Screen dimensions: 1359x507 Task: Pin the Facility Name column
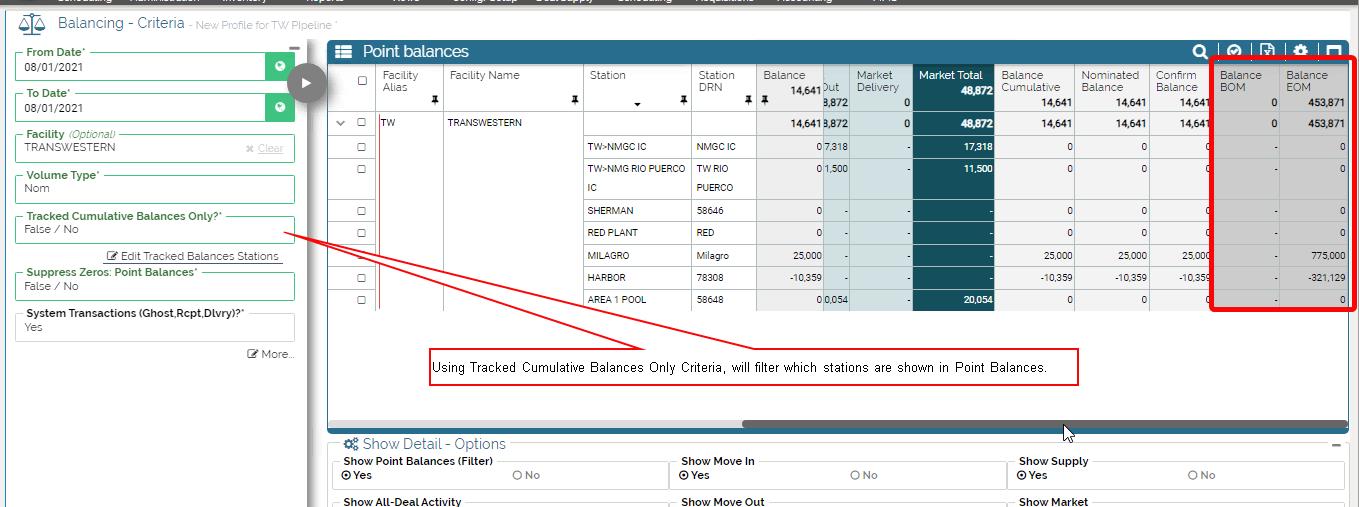pos(575,100)
